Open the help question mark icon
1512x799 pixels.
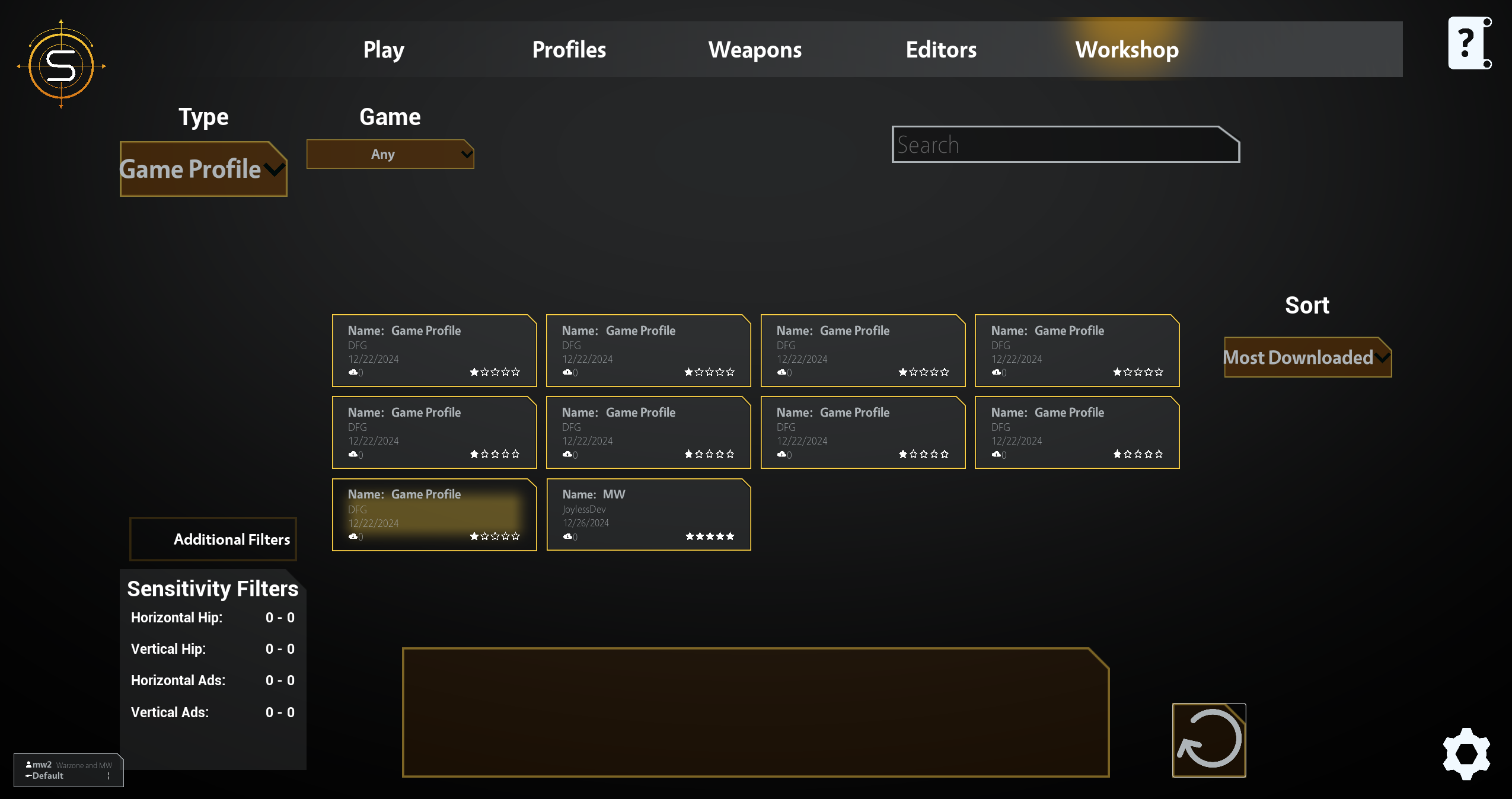pyautogui.click(x=1469, y=43)
